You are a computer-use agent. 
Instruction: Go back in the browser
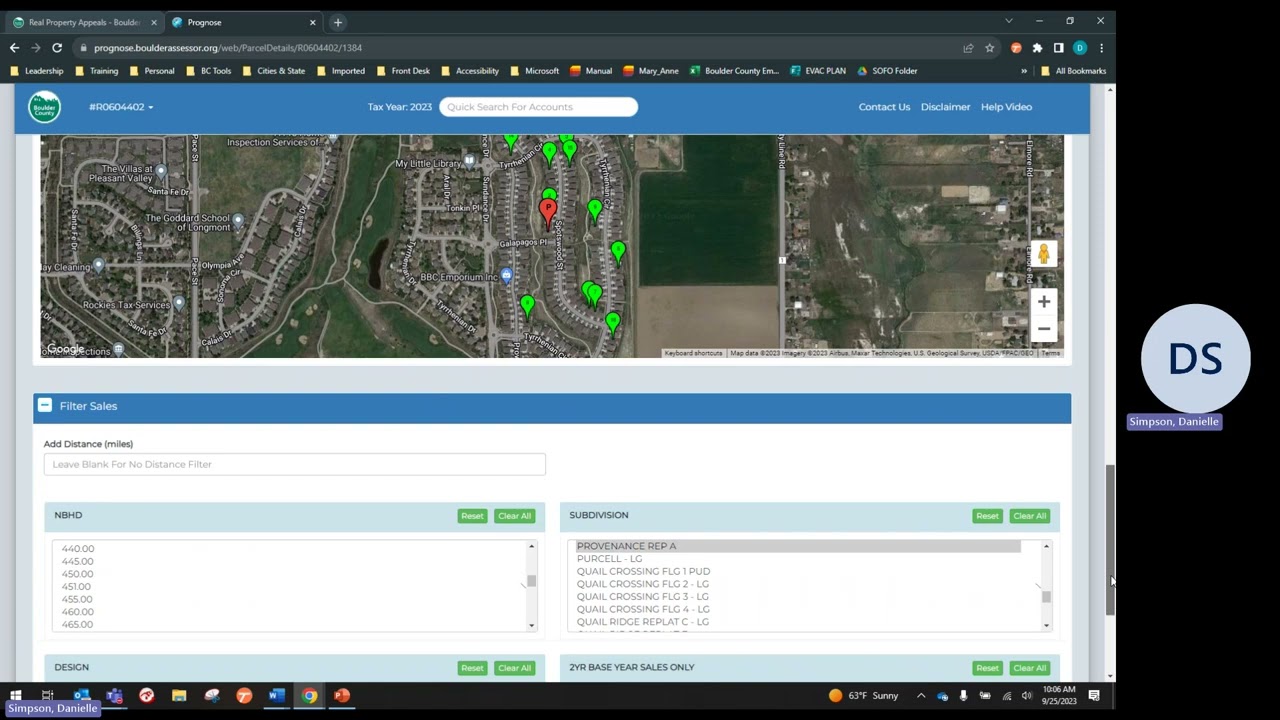14,47
